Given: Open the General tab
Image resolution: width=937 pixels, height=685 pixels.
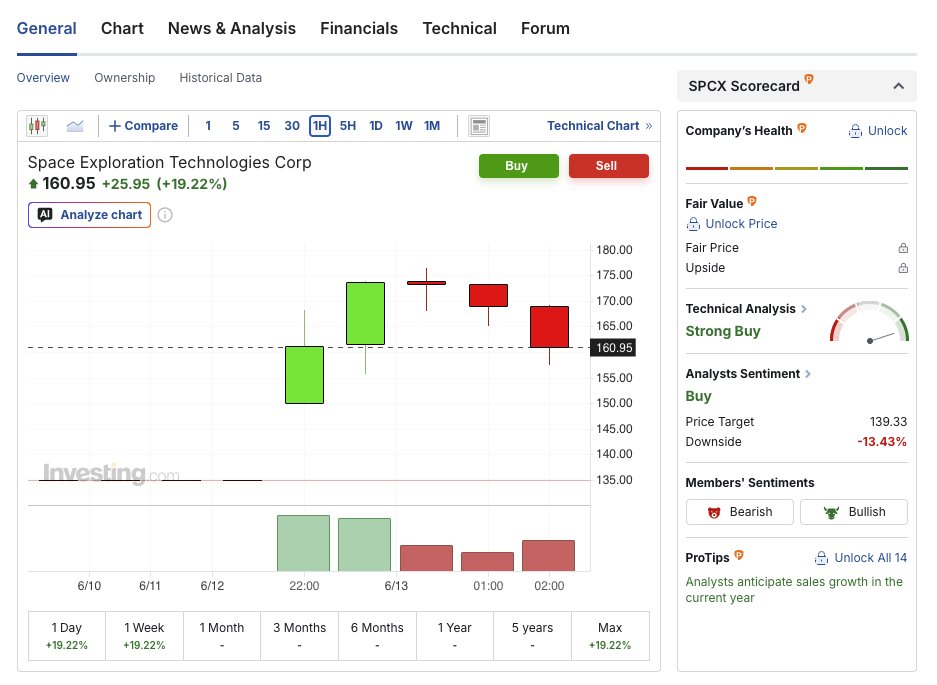Looking at the screenshot, I should coord(47,29).
